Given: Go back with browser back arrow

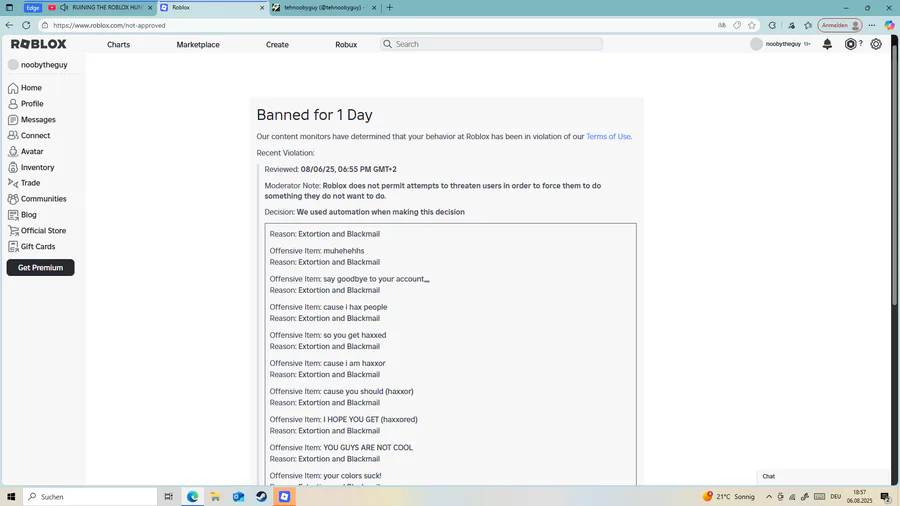Looking at the screenshot, I should pos(9,25).
